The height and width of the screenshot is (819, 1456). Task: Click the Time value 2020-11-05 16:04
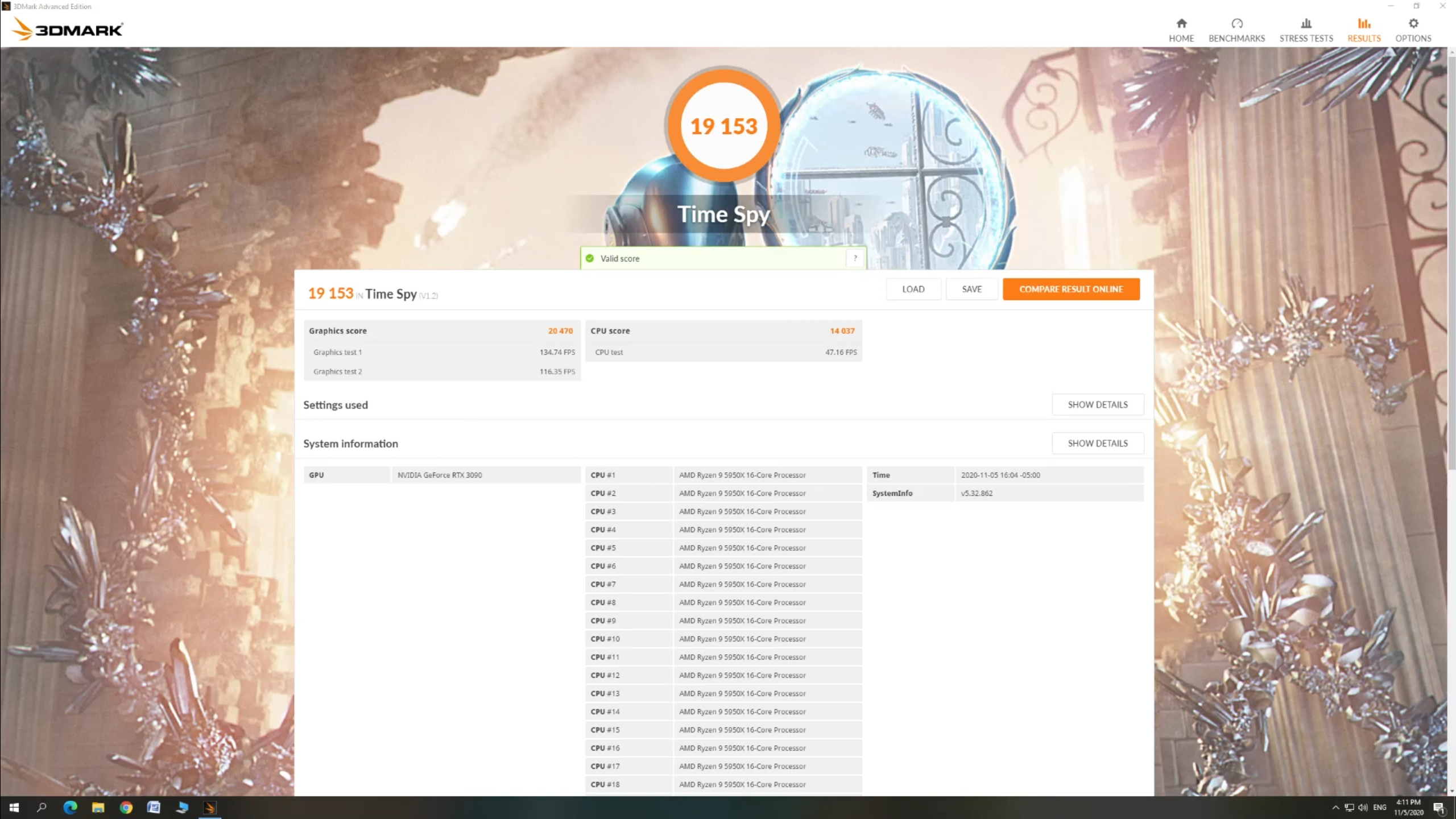[x=1049, y=475]
